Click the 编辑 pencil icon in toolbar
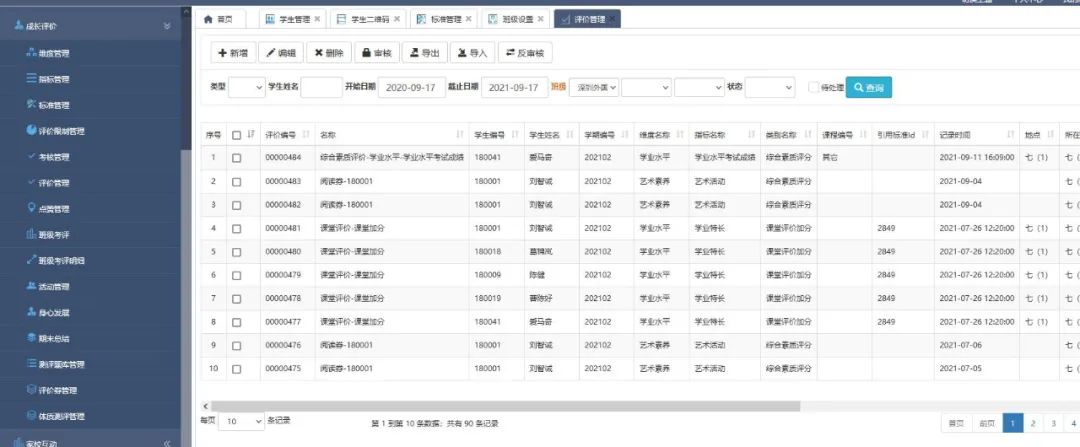Image resolution: width=1080 pixels, height=447 pixels. point(281,53)
